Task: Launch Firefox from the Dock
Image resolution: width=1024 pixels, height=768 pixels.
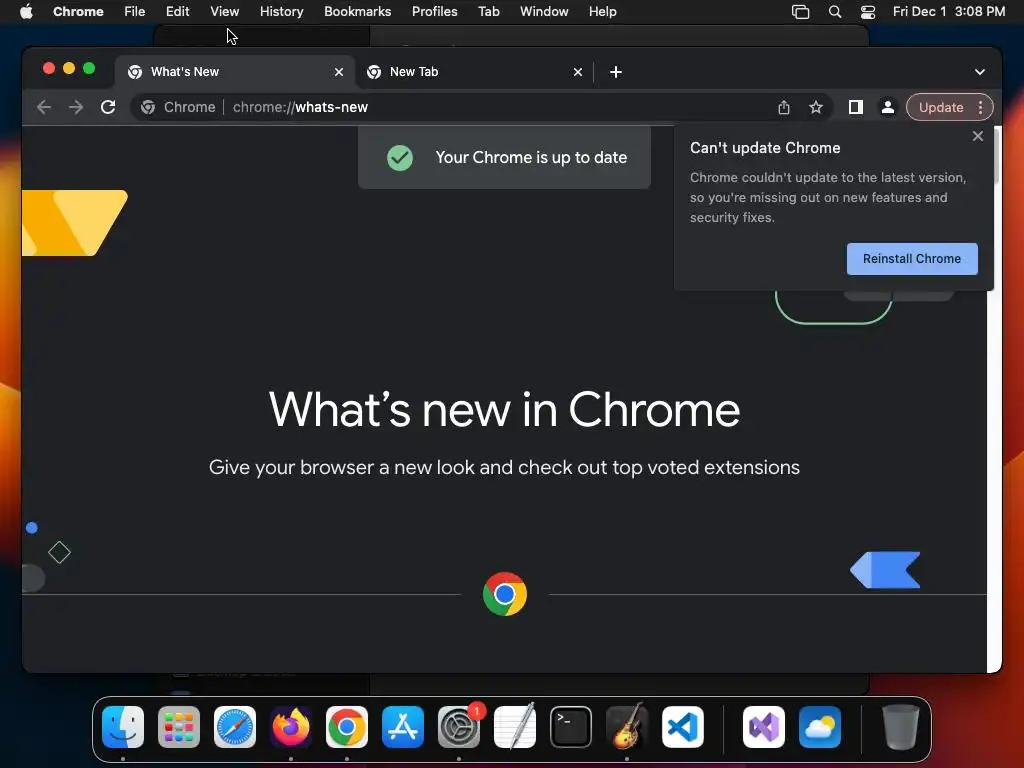Action: coord(291,727)
